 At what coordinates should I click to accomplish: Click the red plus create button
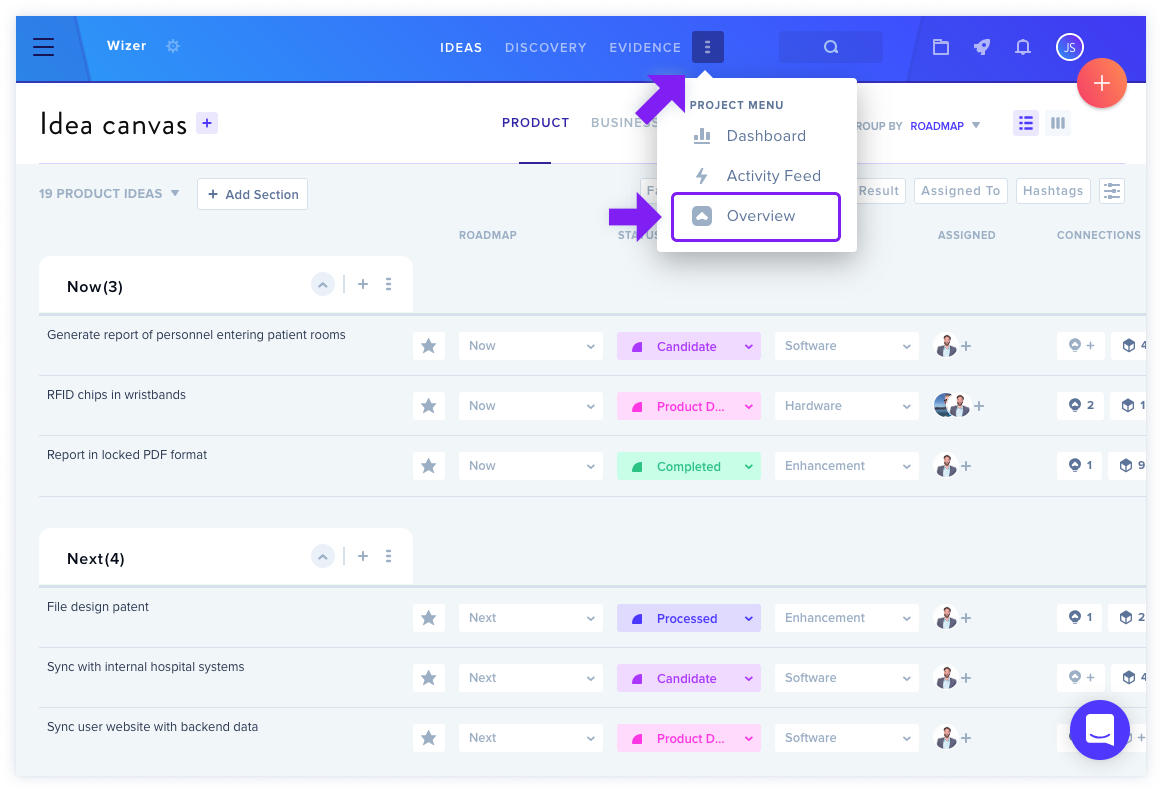pyautogui.click(x=1101, y=83)
